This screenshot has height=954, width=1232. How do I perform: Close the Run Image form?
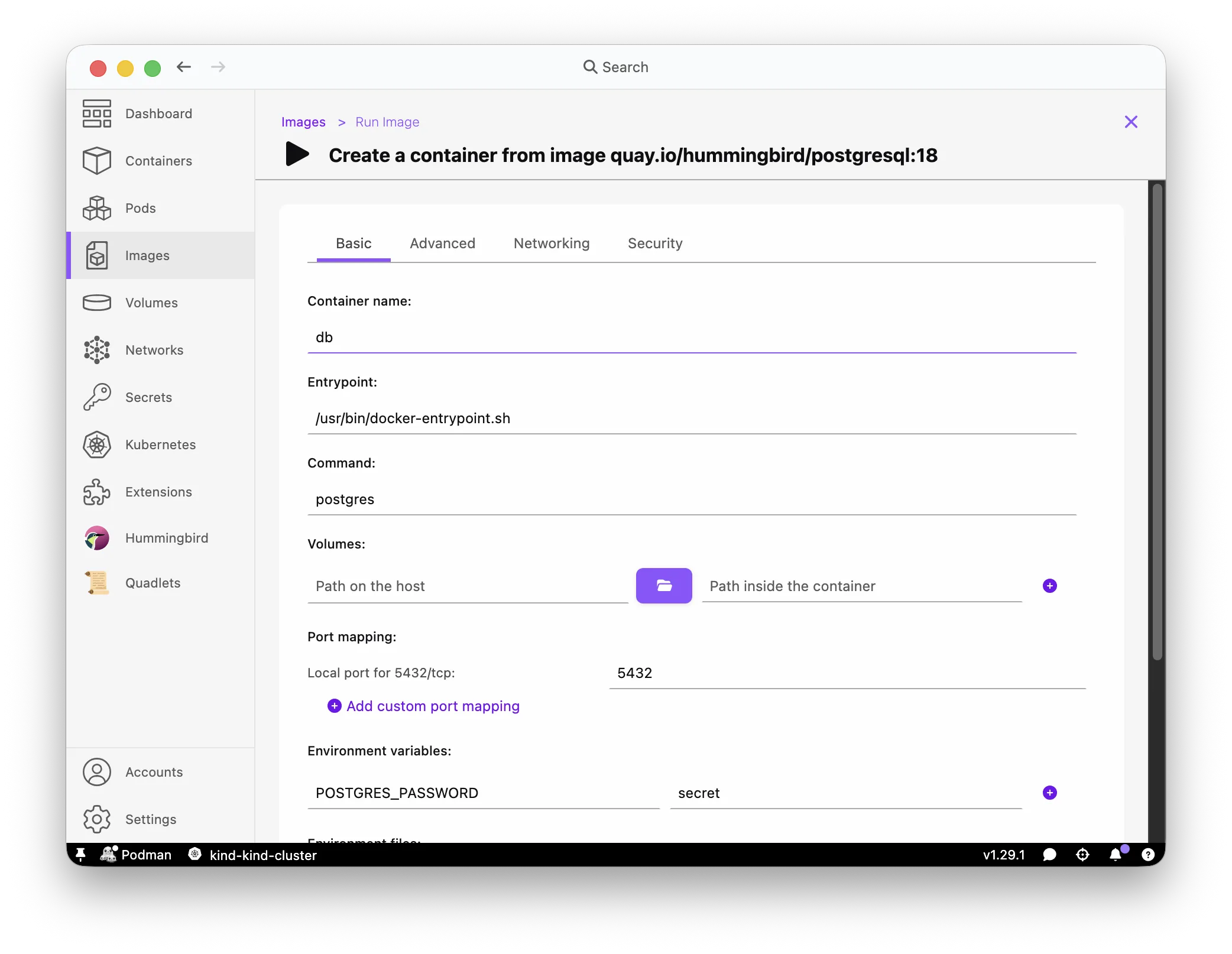(1131, 122)
